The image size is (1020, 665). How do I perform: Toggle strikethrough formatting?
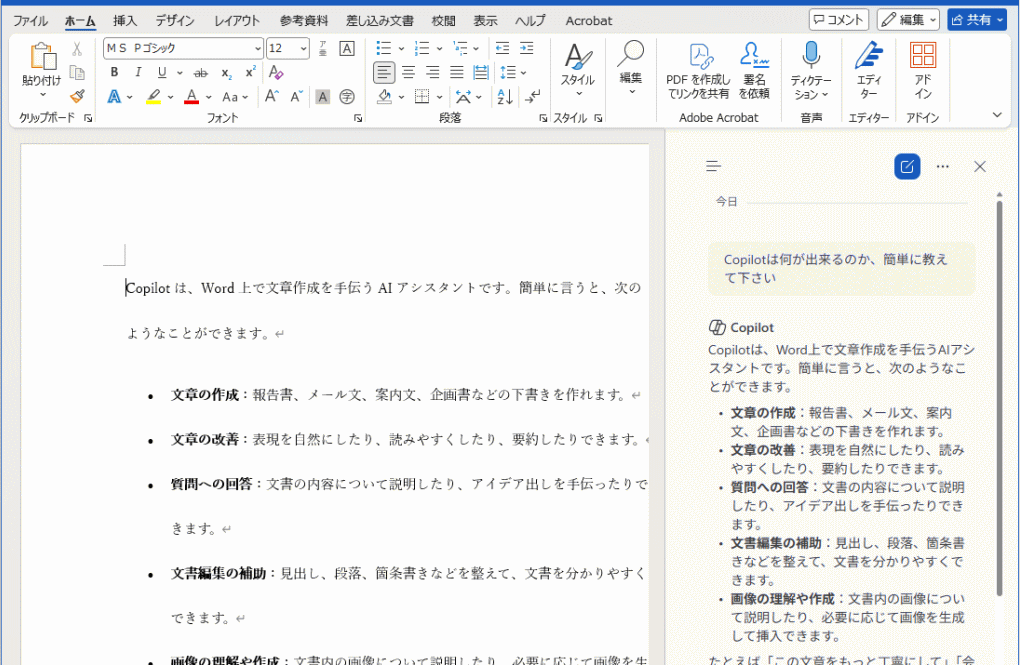(x=201, y=73)
